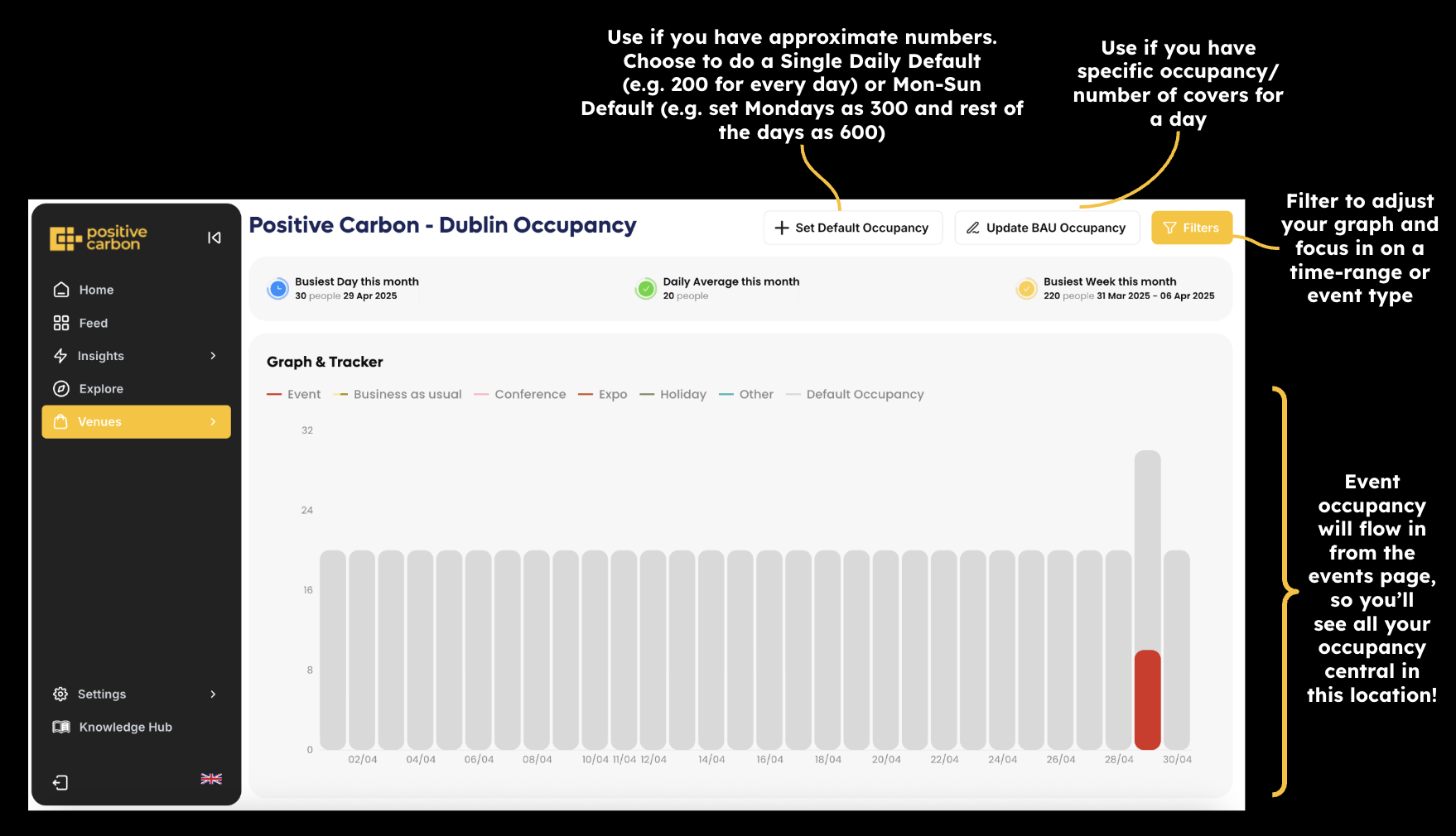The height and width of the screenshot is (836, 1456).
Task: Click the yellow Busiest Week icon
Action: [x=1026, y=289]
